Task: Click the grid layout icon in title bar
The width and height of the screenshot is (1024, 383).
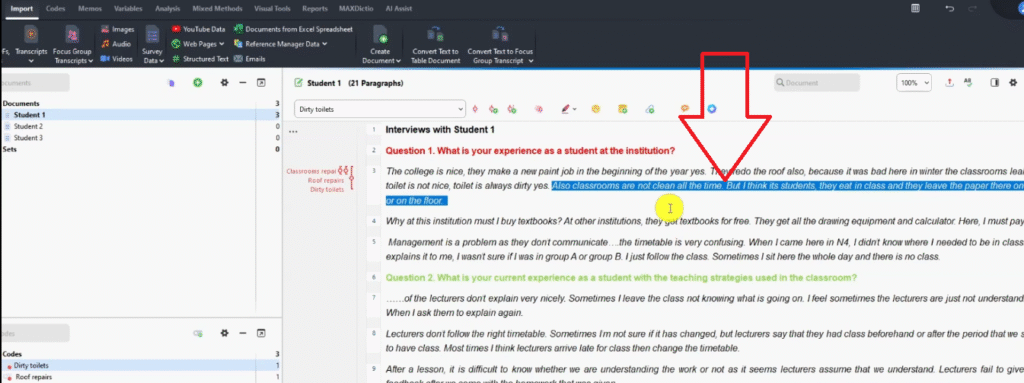Action: click(916, 8)
